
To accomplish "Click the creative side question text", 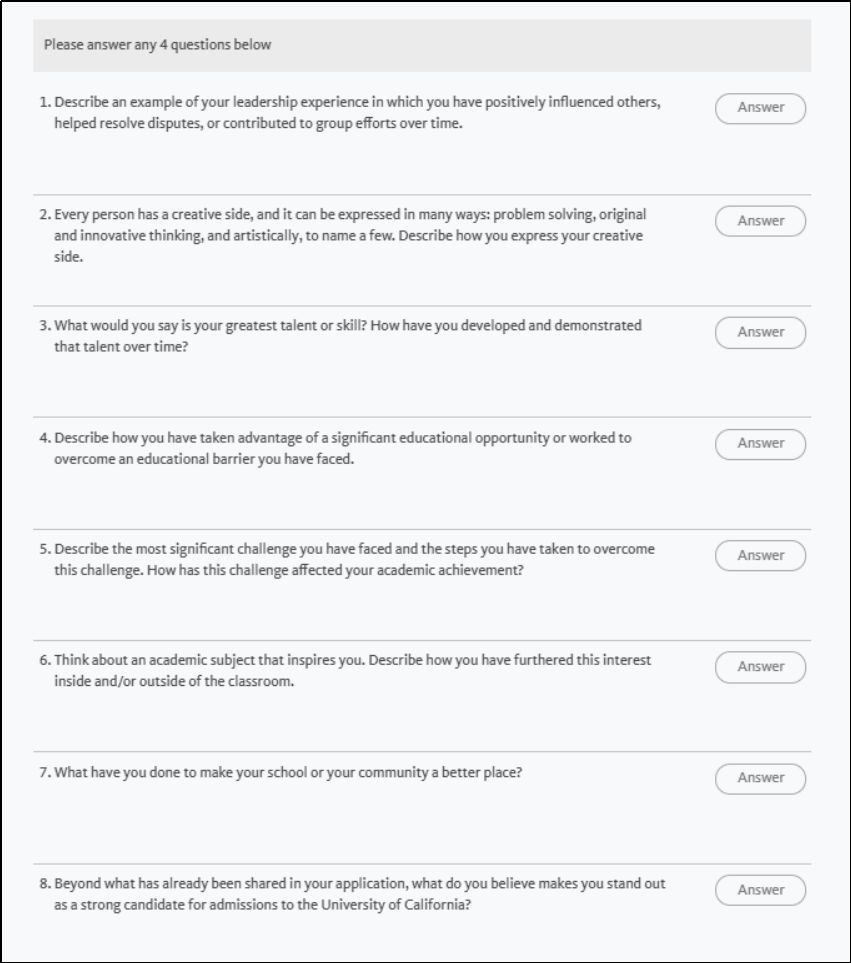I will 350,236.
